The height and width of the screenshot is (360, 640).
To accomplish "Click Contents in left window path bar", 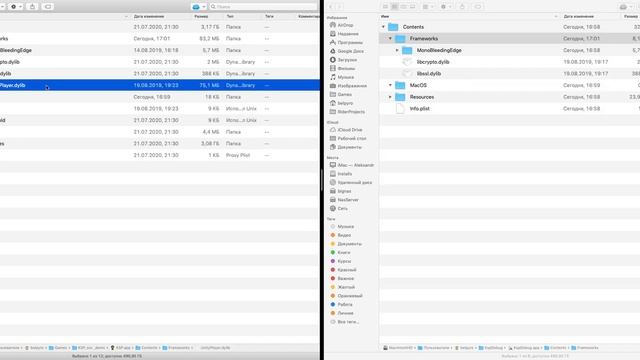I will [146, 348].
